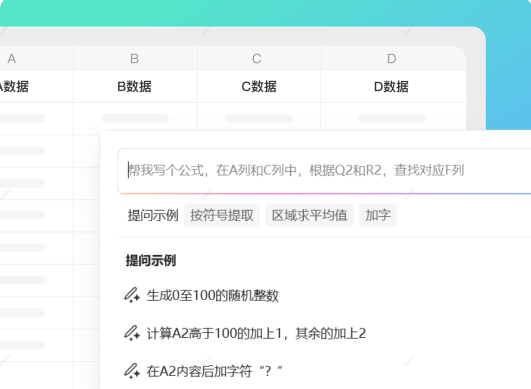The height and width of the screenshot is (389, 531).
Task: Select column C header
Action: click(259, 58)
